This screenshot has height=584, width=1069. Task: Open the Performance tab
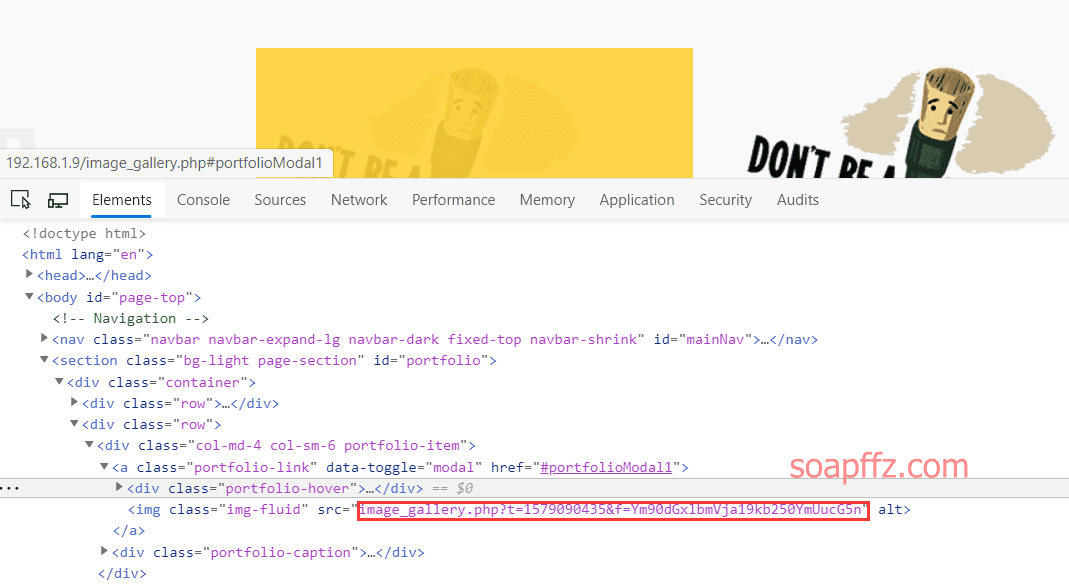453,200
